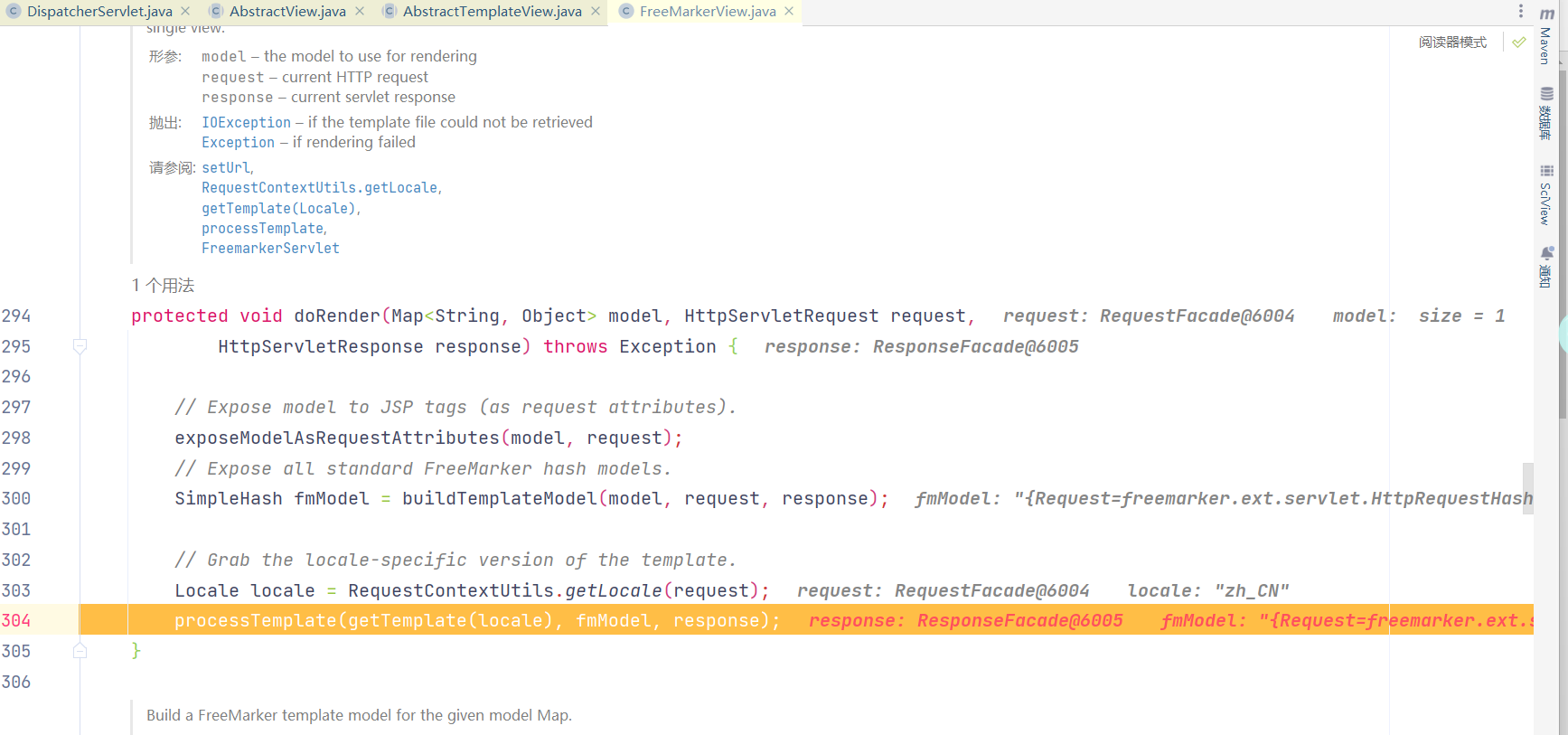1568x735 pixels.
Task: Switch to AbstractTemplateView.java tab
Action: (x=492, y=12)
